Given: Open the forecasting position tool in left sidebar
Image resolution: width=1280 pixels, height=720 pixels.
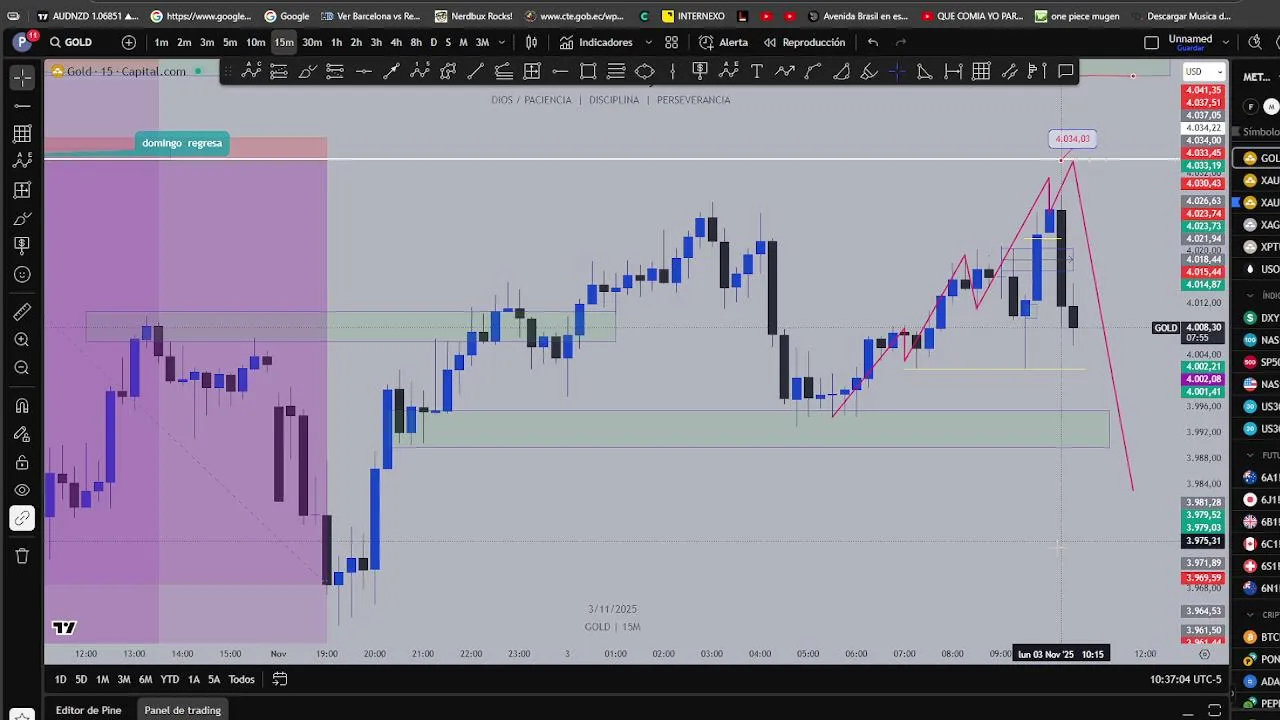Looking at the screenshot, I should (22, 190).
